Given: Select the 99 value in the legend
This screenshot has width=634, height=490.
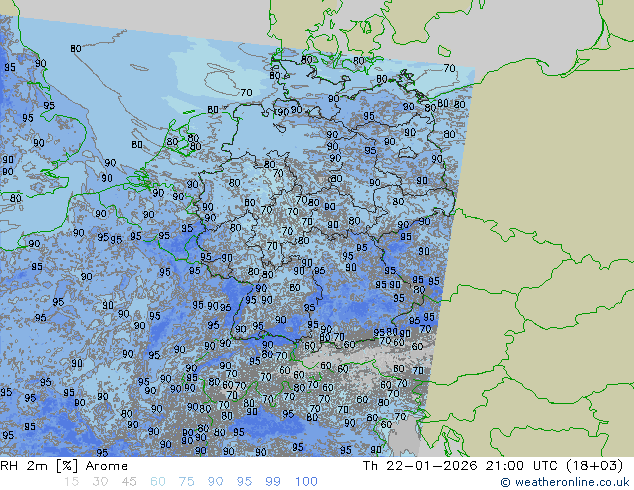Looking at the screenshot, I should coord(273,482).
